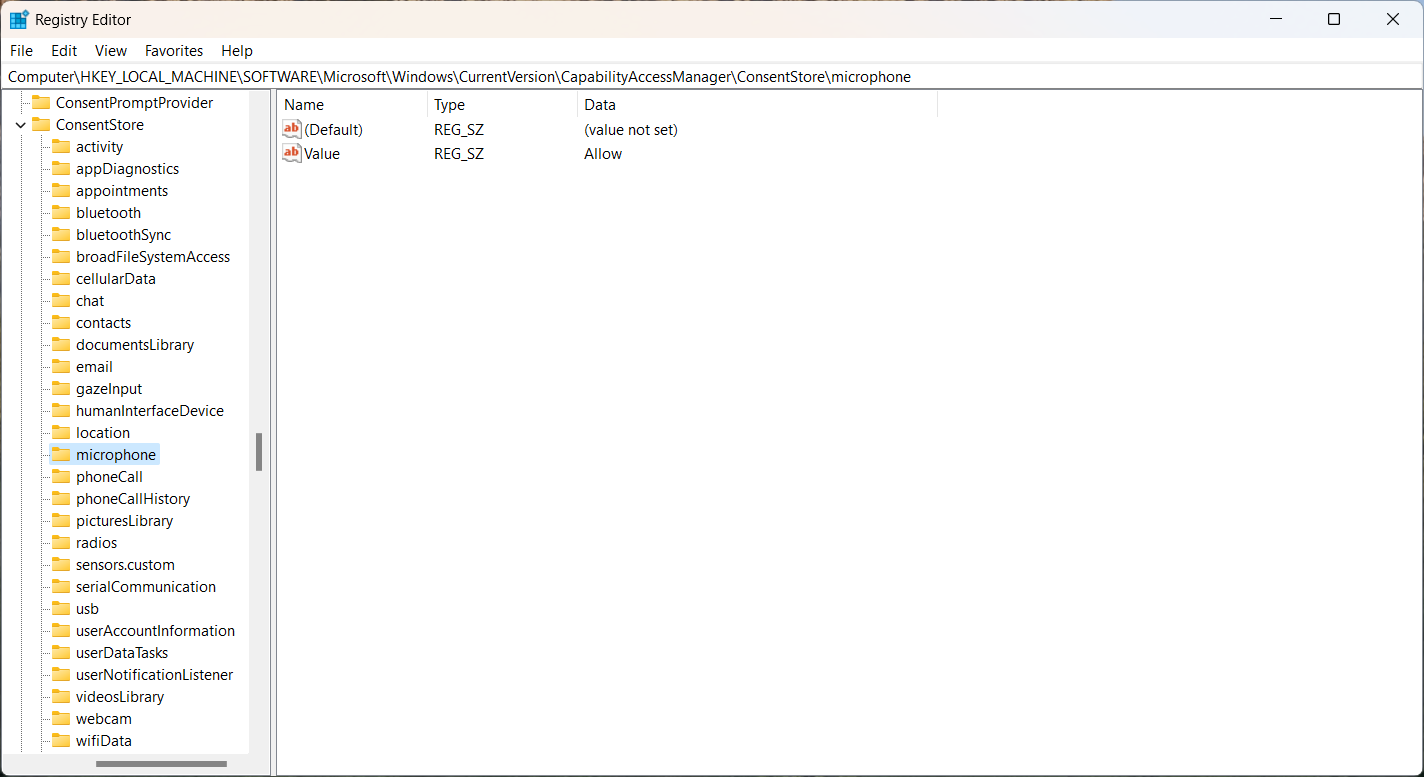
Task: Click the appDiagnostics key folder icon
Action: 63,168
